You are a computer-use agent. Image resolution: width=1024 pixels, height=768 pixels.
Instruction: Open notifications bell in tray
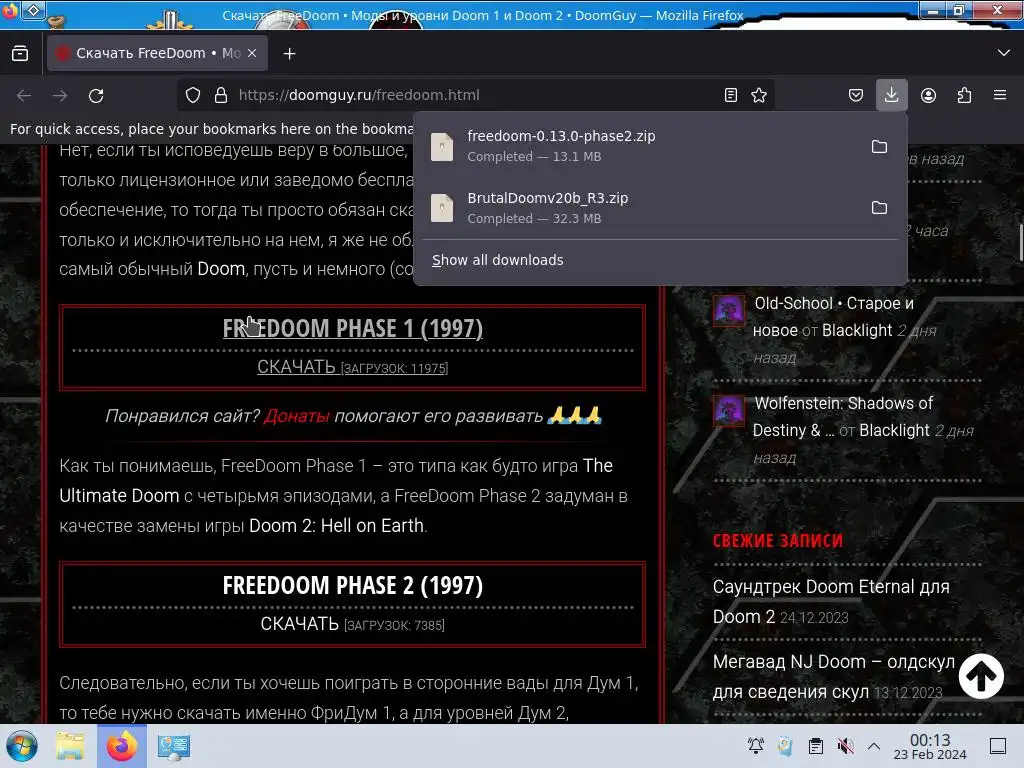point(756,746)
